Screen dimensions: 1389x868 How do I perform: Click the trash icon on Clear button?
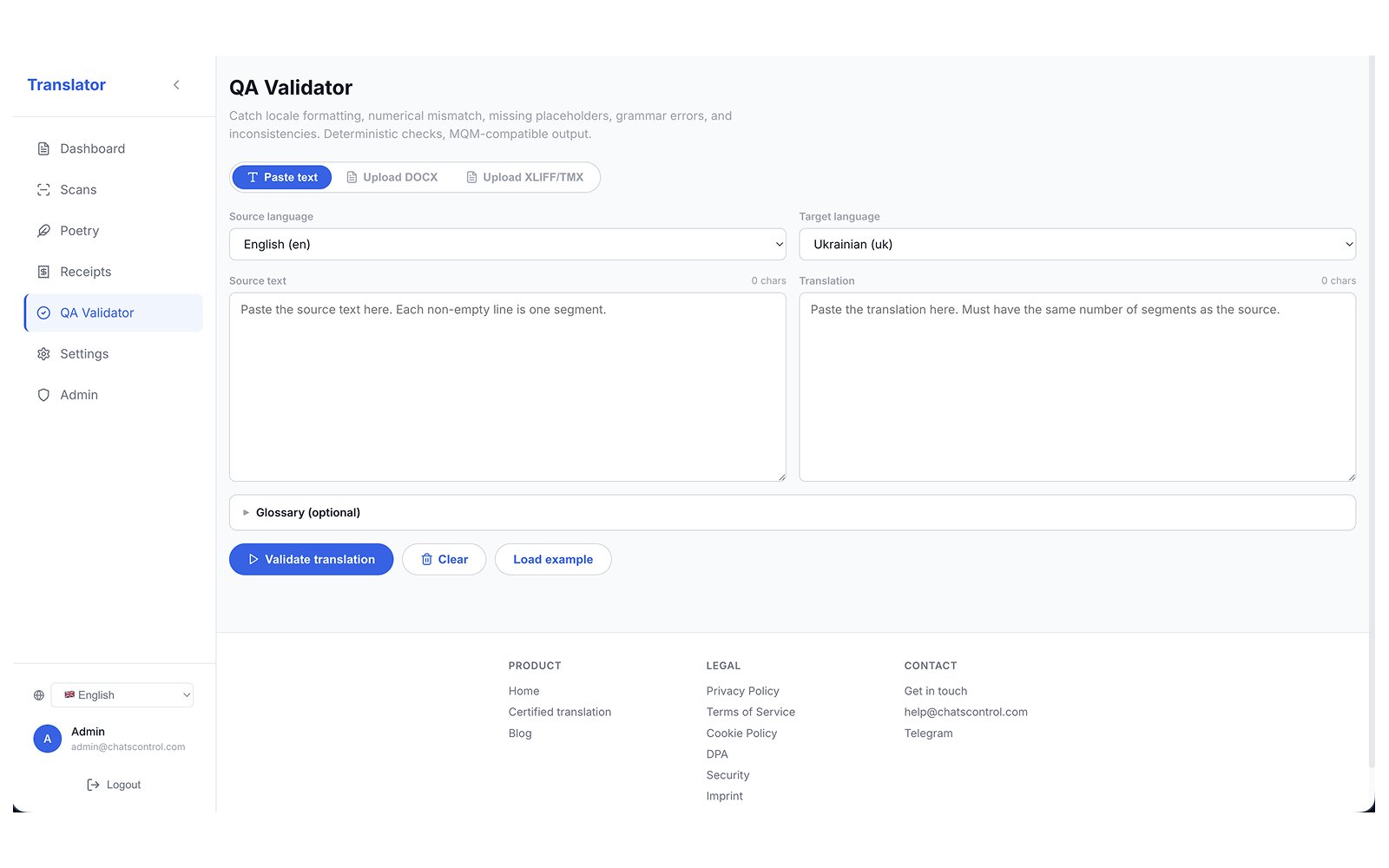coord(426,560)
